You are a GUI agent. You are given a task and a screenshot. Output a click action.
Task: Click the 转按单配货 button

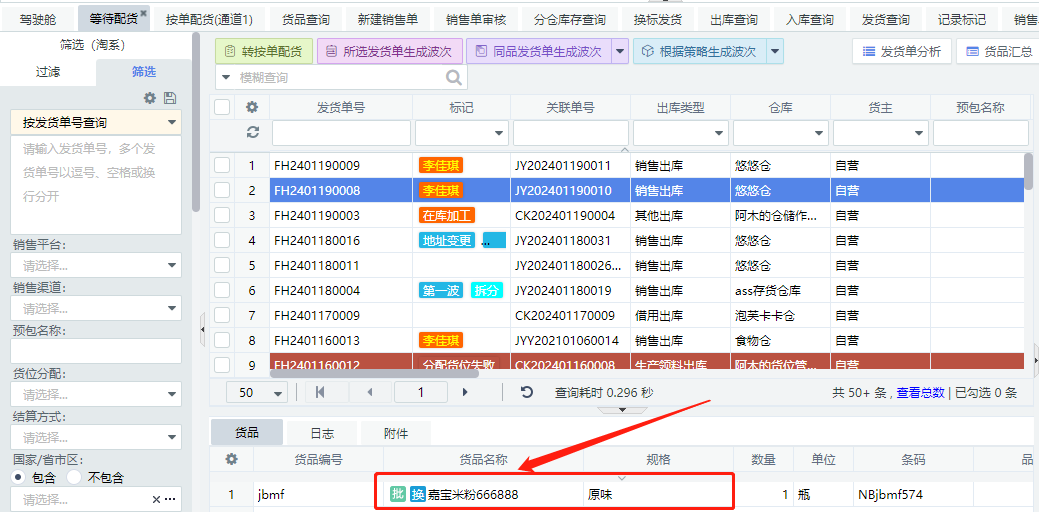click(264, 51)
